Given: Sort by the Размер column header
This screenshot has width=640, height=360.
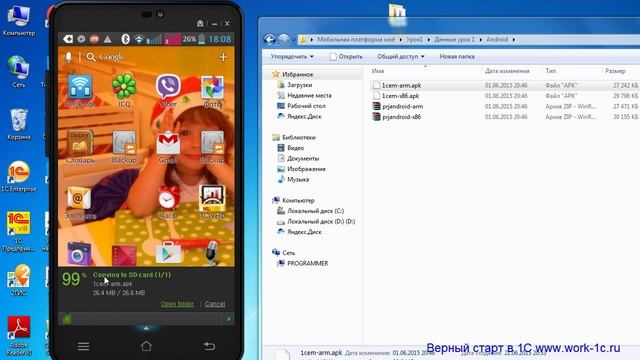Looking at the screenshot, I should tap(615, 71).
